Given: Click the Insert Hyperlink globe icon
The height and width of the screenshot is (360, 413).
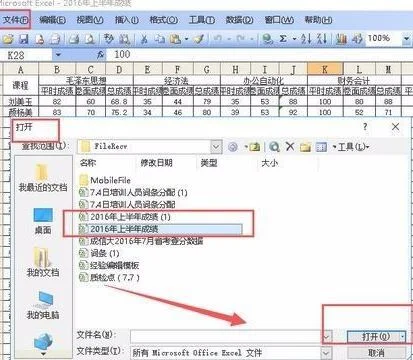Looking at the screenshot, I should tap(267, 39).
